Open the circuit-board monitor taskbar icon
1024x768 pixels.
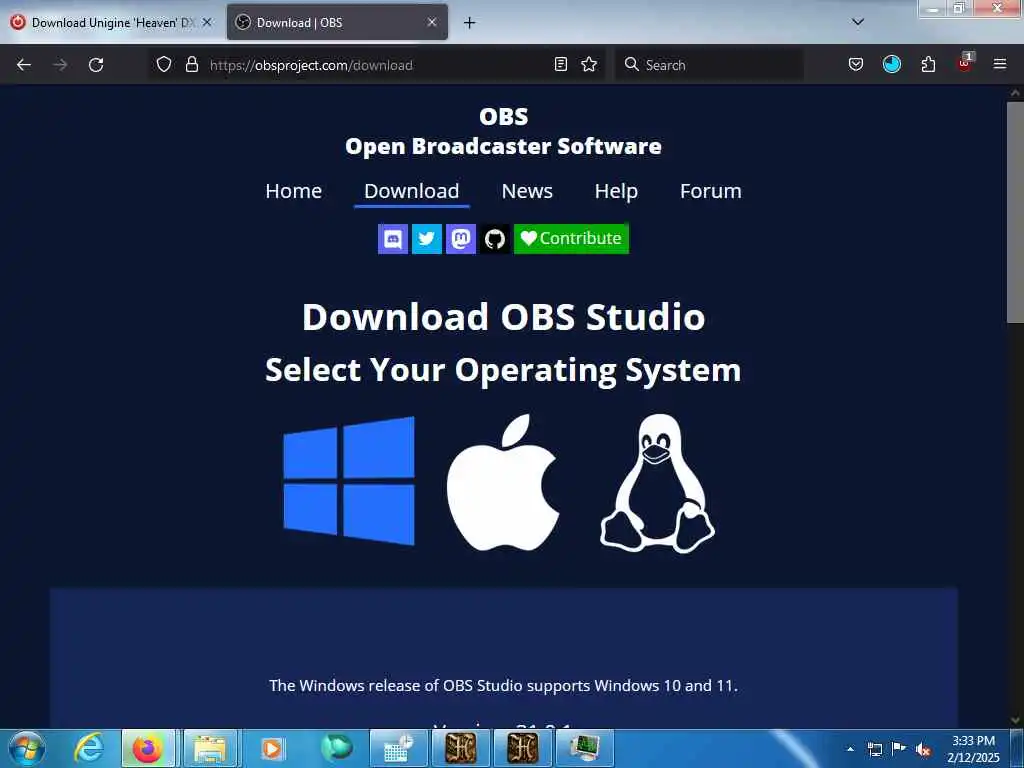pos(584,748)
